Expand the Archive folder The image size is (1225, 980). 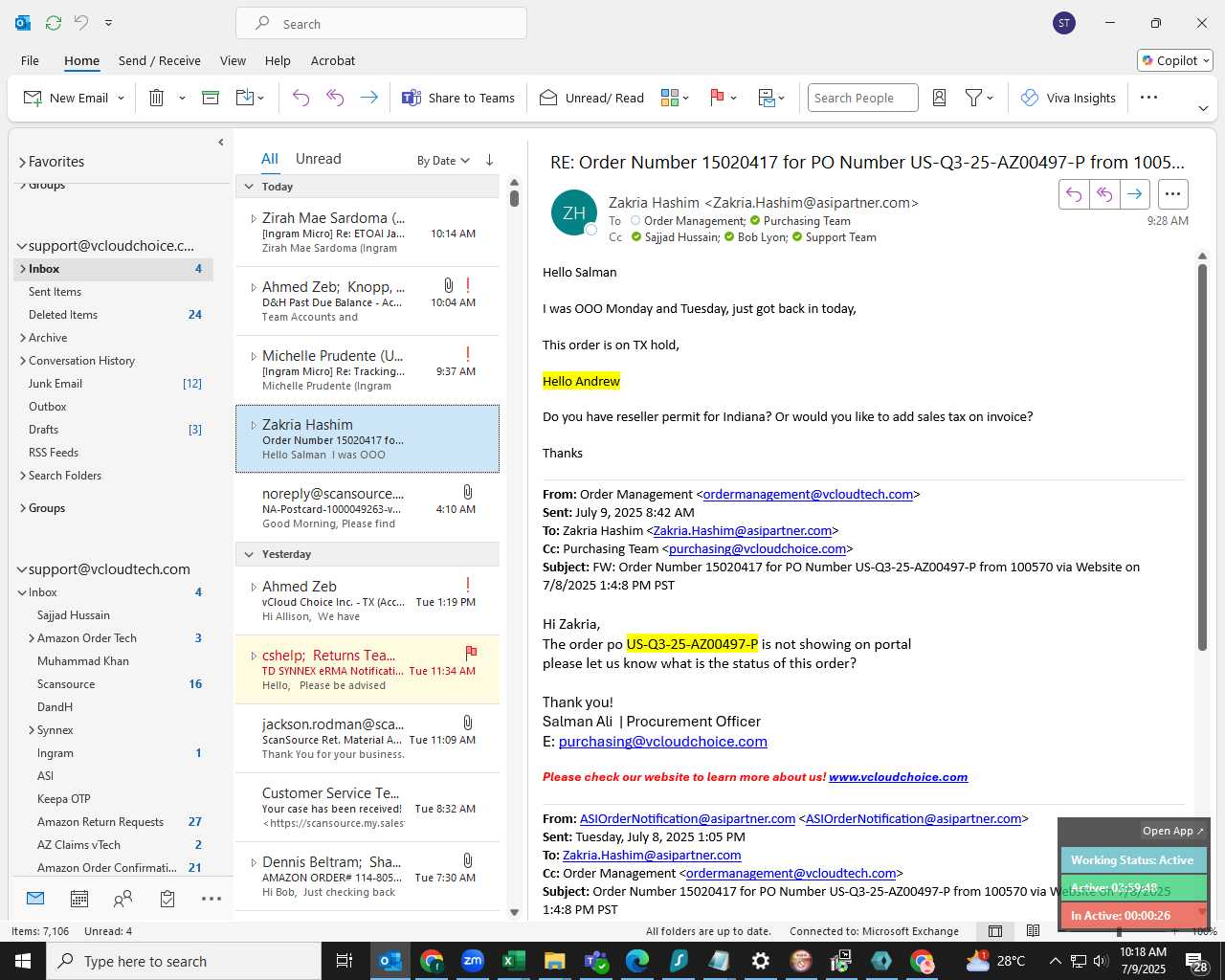[x=23, y=338]
